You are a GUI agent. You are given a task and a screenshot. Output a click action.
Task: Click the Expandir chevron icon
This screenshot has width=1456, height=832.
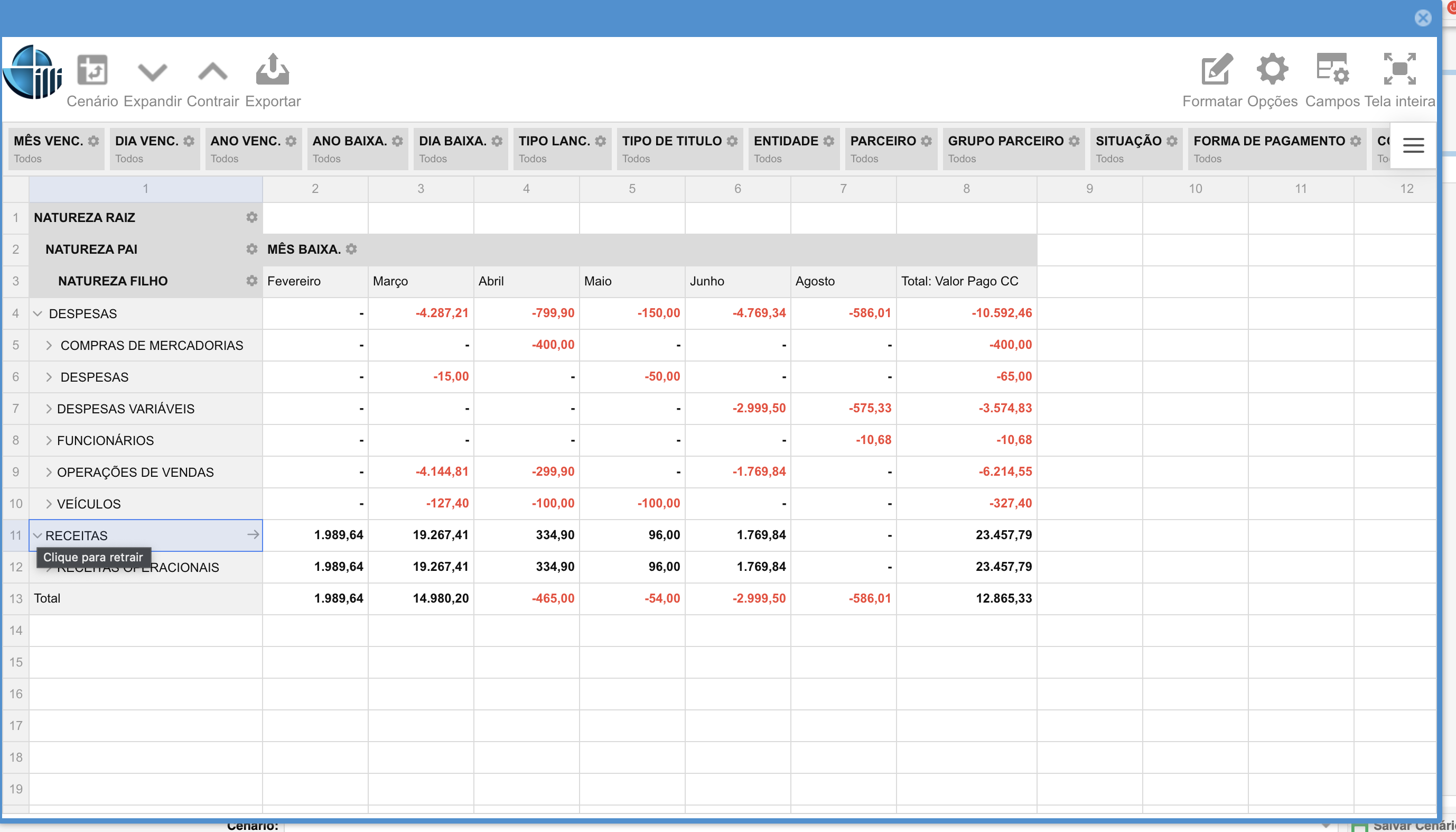point(153,72)
